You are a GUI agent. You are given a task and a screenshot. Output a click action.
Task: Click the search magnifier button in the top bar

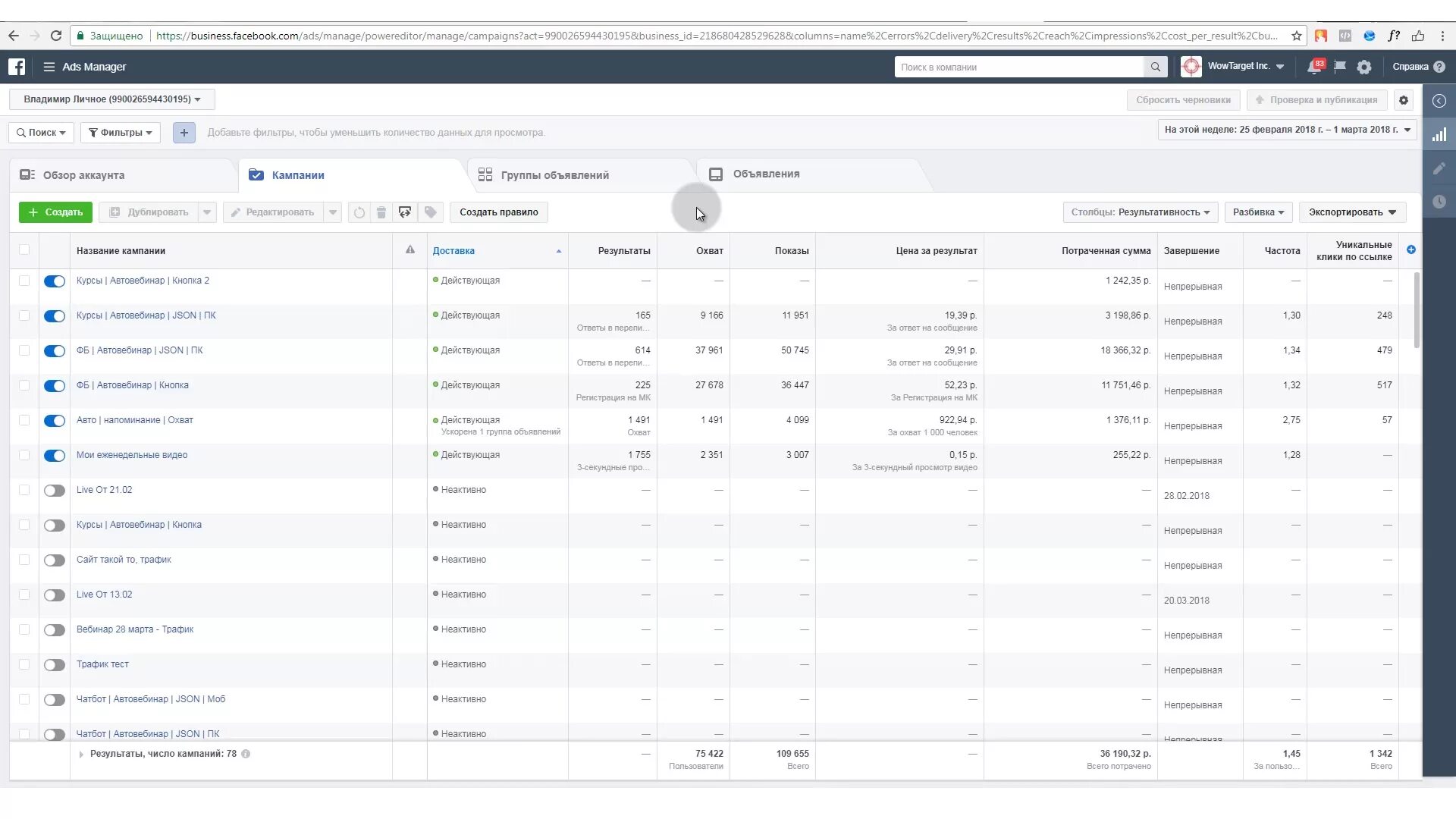(x=1155, y=67)
